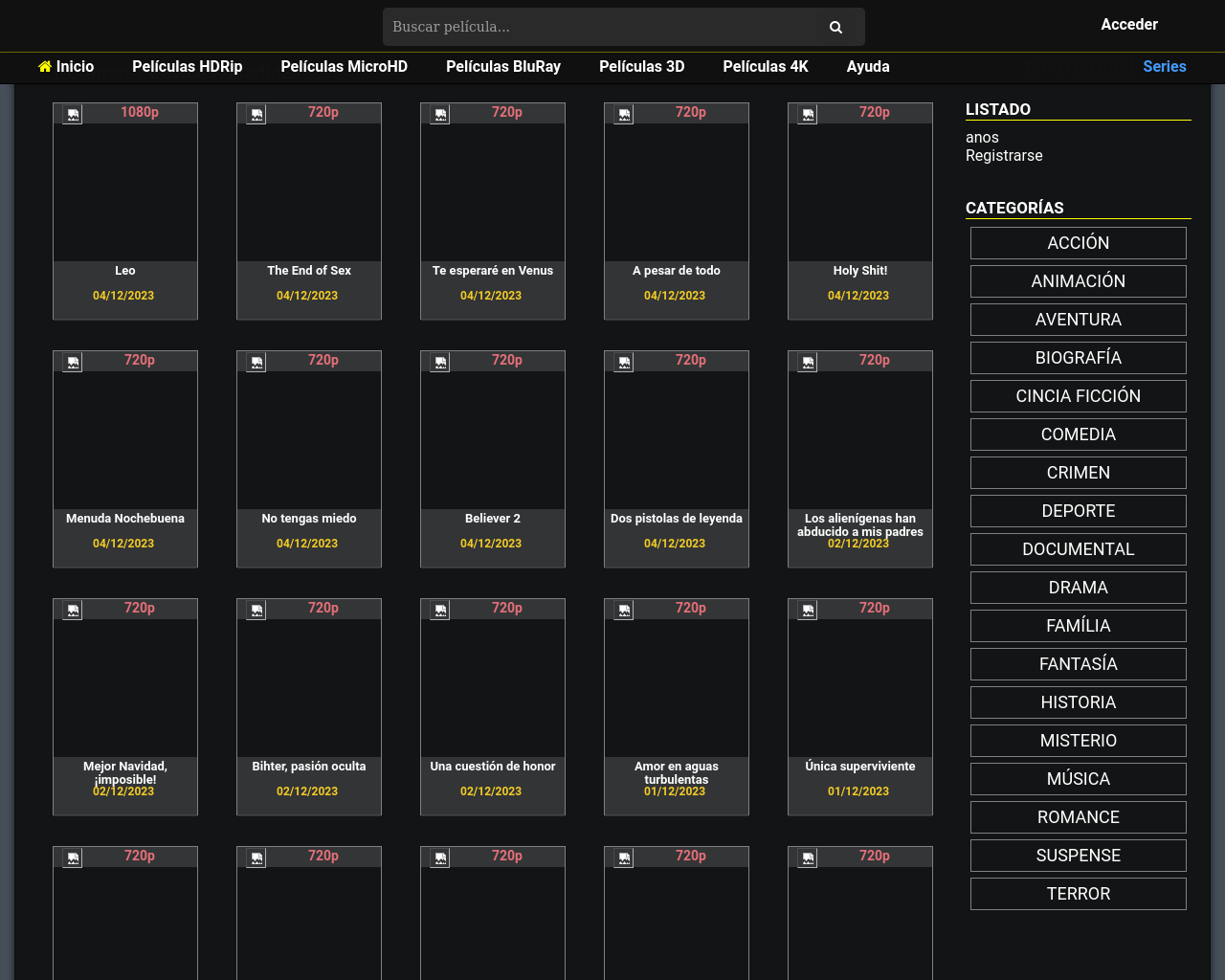Screen dimensions: 1225x980
Task: Open Bihter, pasión oculta title
Action: [x=309, y=767]
